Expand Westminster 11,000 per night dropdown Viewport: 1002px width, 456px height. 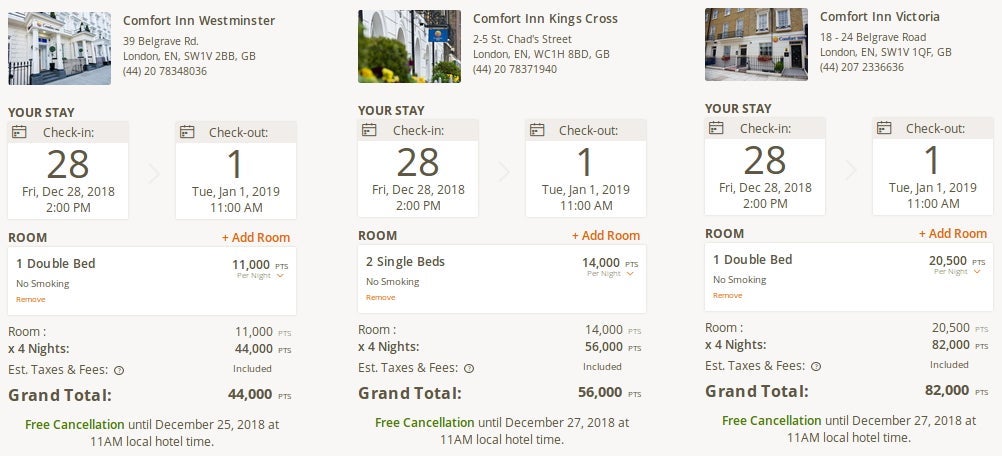point(280,276)
